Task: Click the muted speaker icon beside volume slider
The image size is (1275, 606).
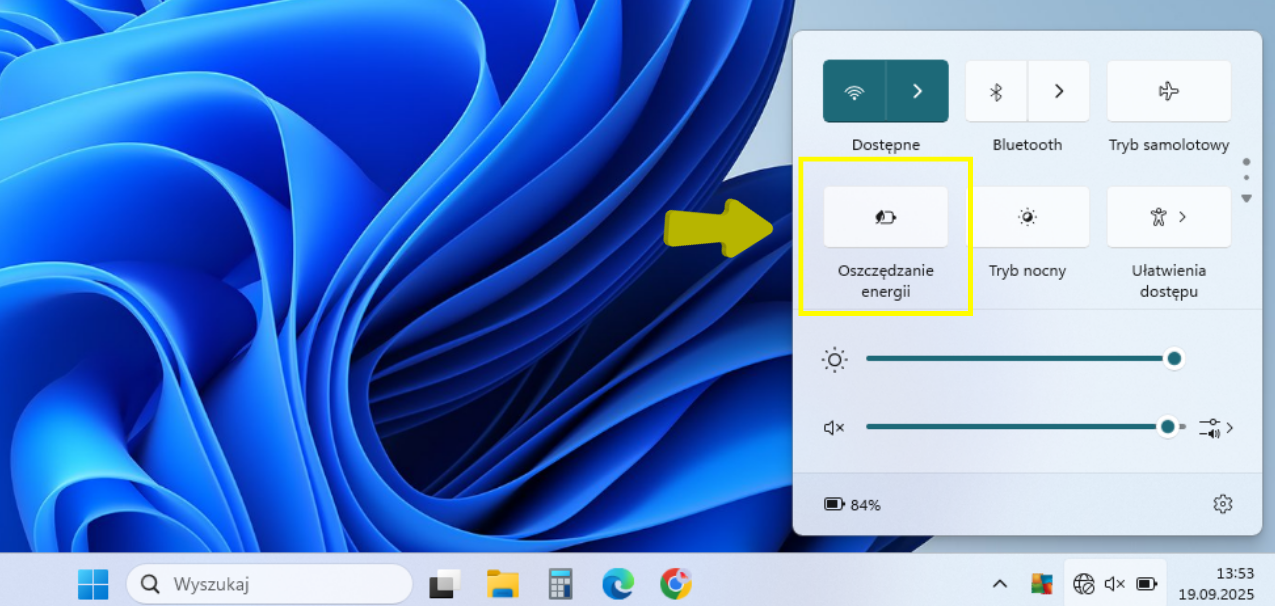Action: click(834, 427)
